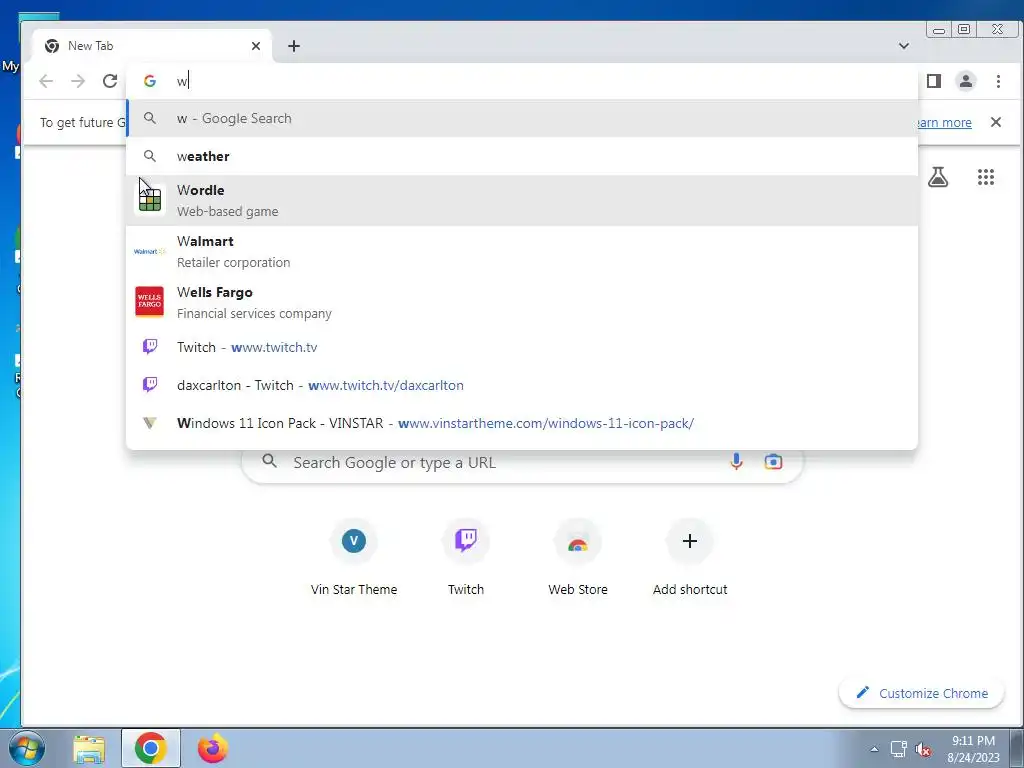Open the Chrome Labs flask icon
Screen dimensions: 1024x768
(938, 177)
